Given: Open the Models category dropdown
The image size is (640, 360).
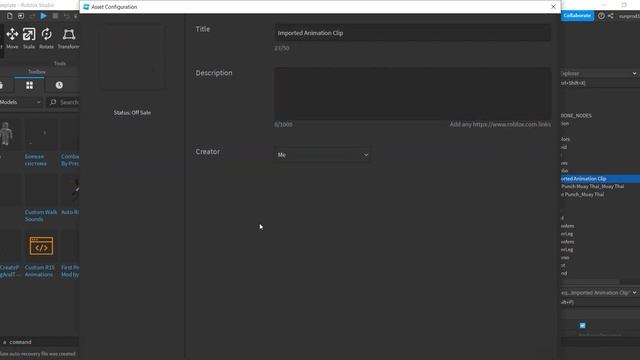Looking at the screenshot, I should point(20,102).
